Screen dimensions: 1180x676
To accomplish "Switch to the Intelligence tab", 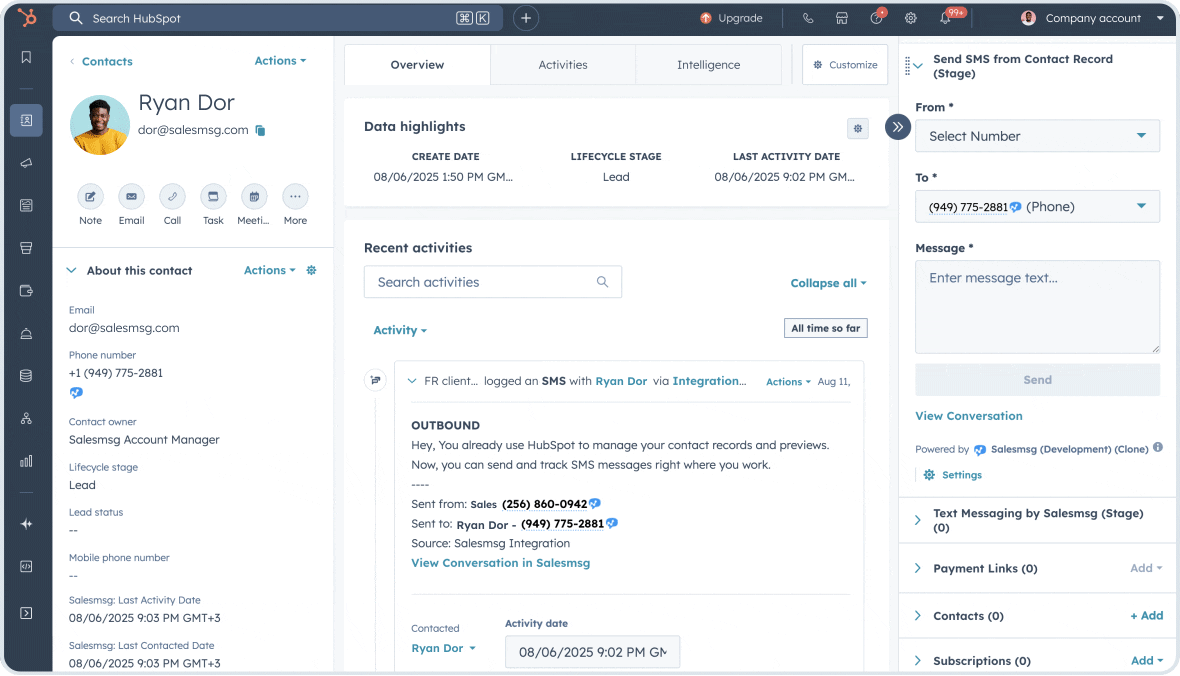I will click(708, 65).
